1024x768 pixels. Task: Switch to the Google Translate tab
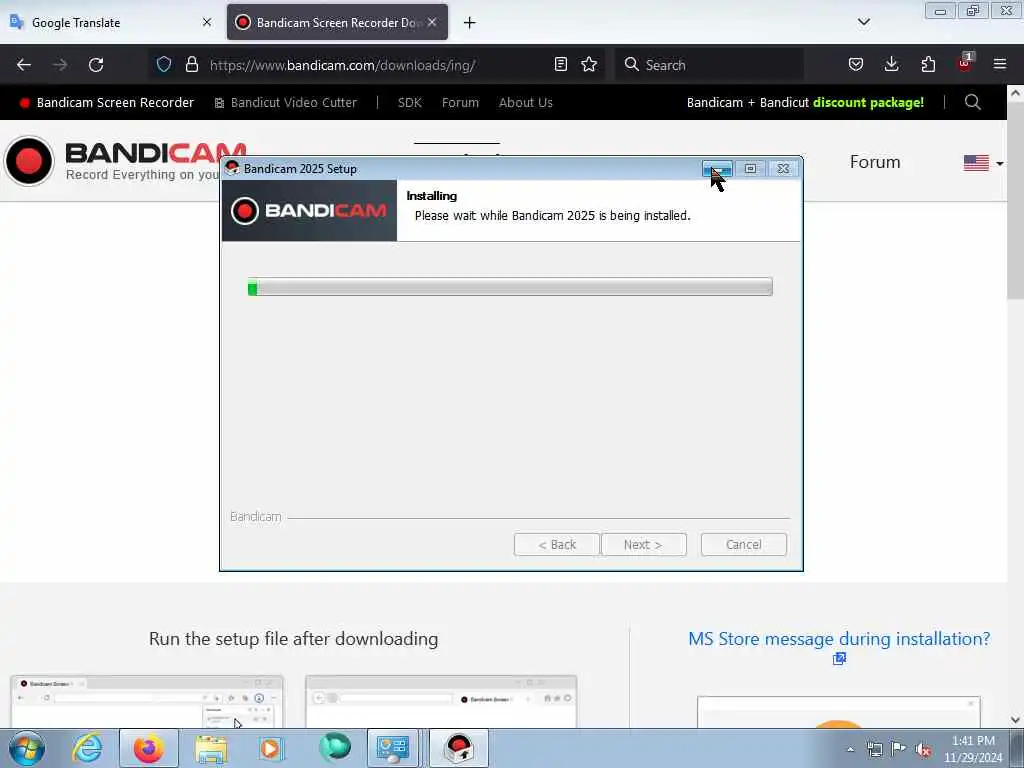click(111, 22)
